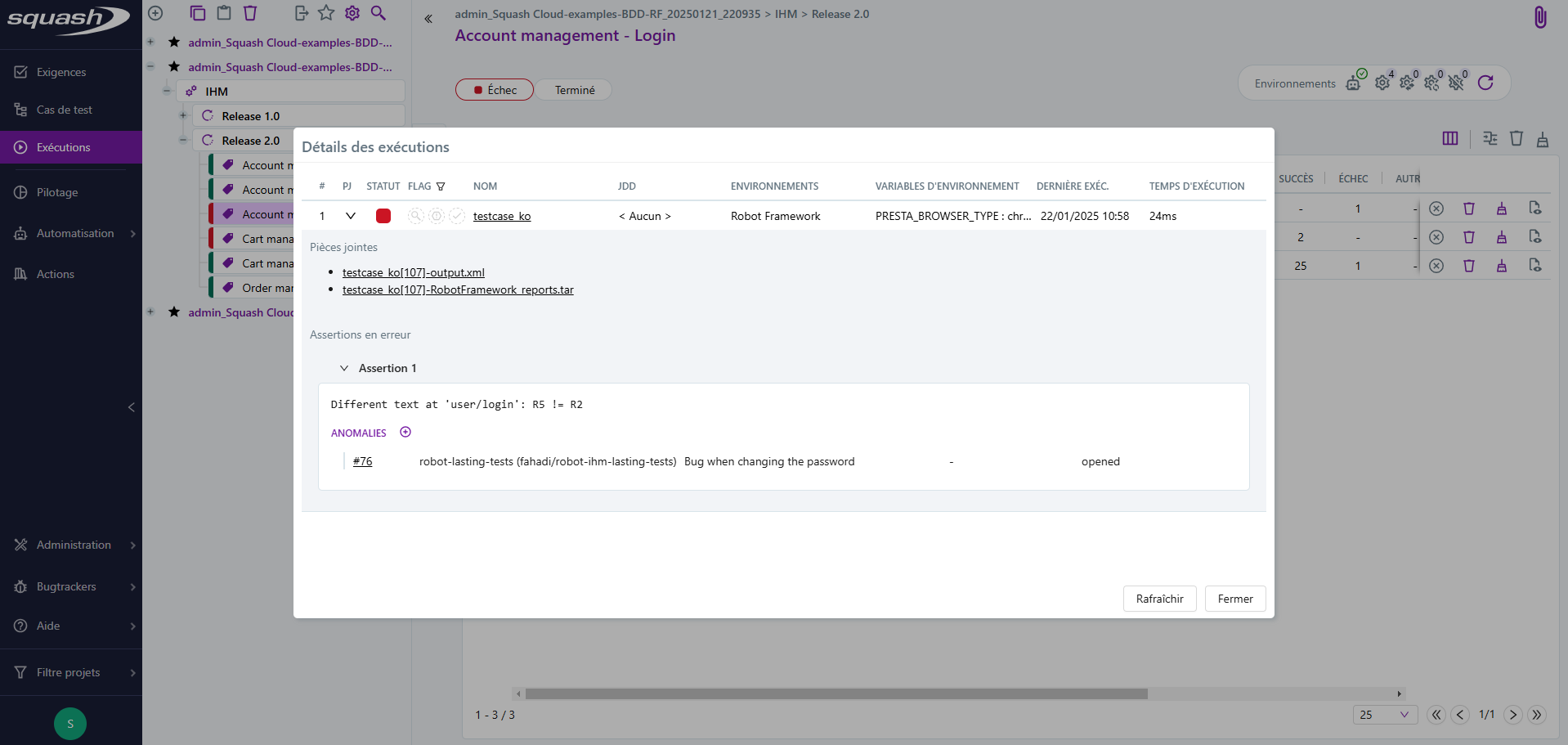Toggle the magnifier flag on testcase_ko

pos(416,216)
